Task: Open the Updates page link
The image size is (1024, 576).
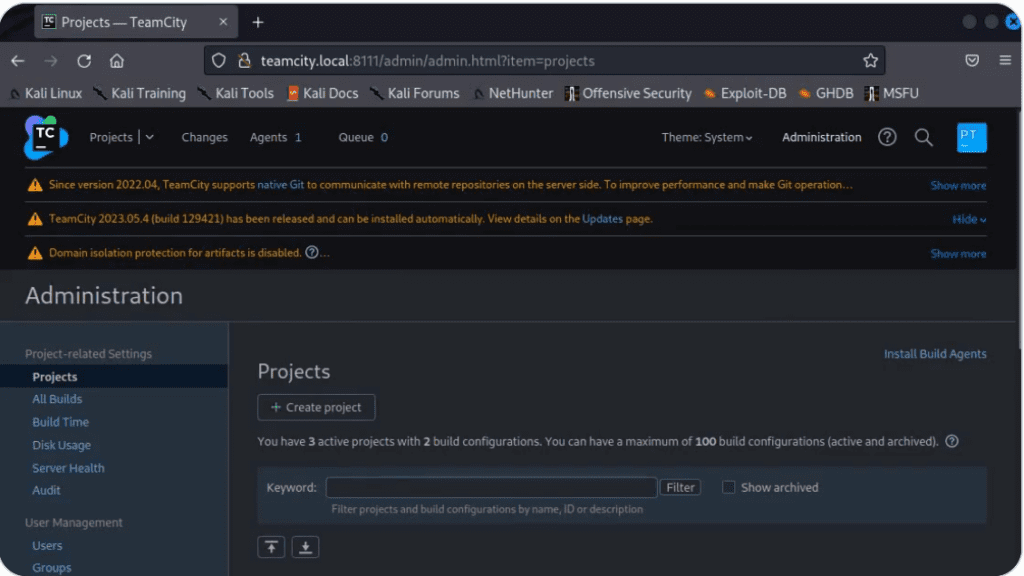Action: click(602, 219)
